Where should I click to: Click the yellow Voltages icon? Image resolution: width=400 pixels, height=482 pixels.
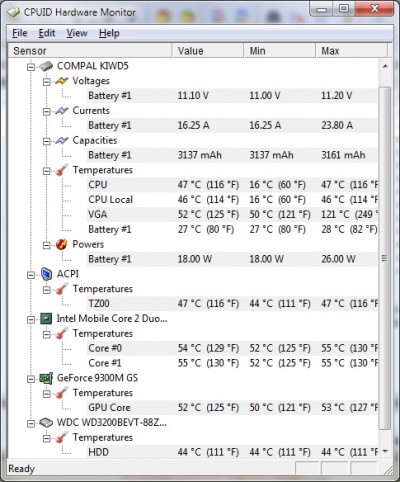coord(62,81)
